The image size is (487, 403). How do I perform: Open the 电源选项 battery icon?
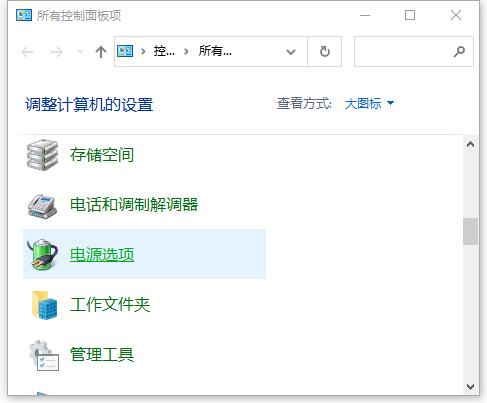(42, 254)
